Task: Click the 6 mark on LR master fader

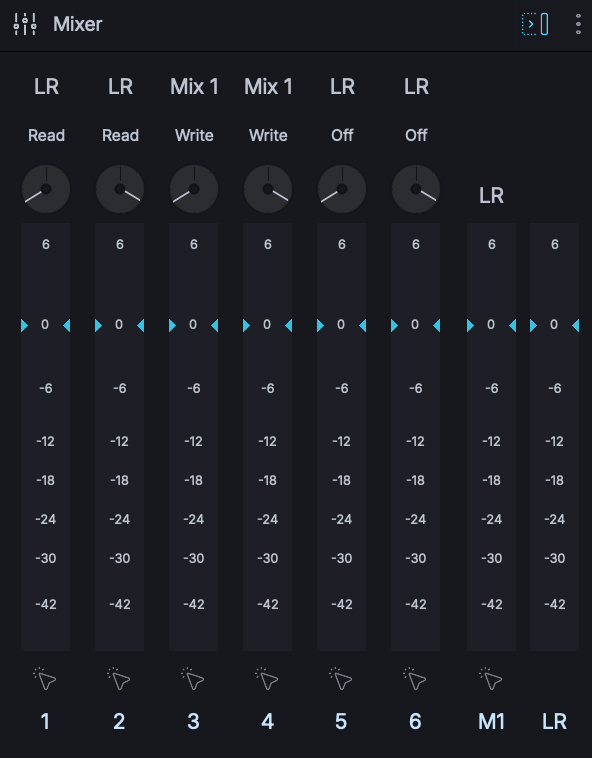Action: coord(555,245)
